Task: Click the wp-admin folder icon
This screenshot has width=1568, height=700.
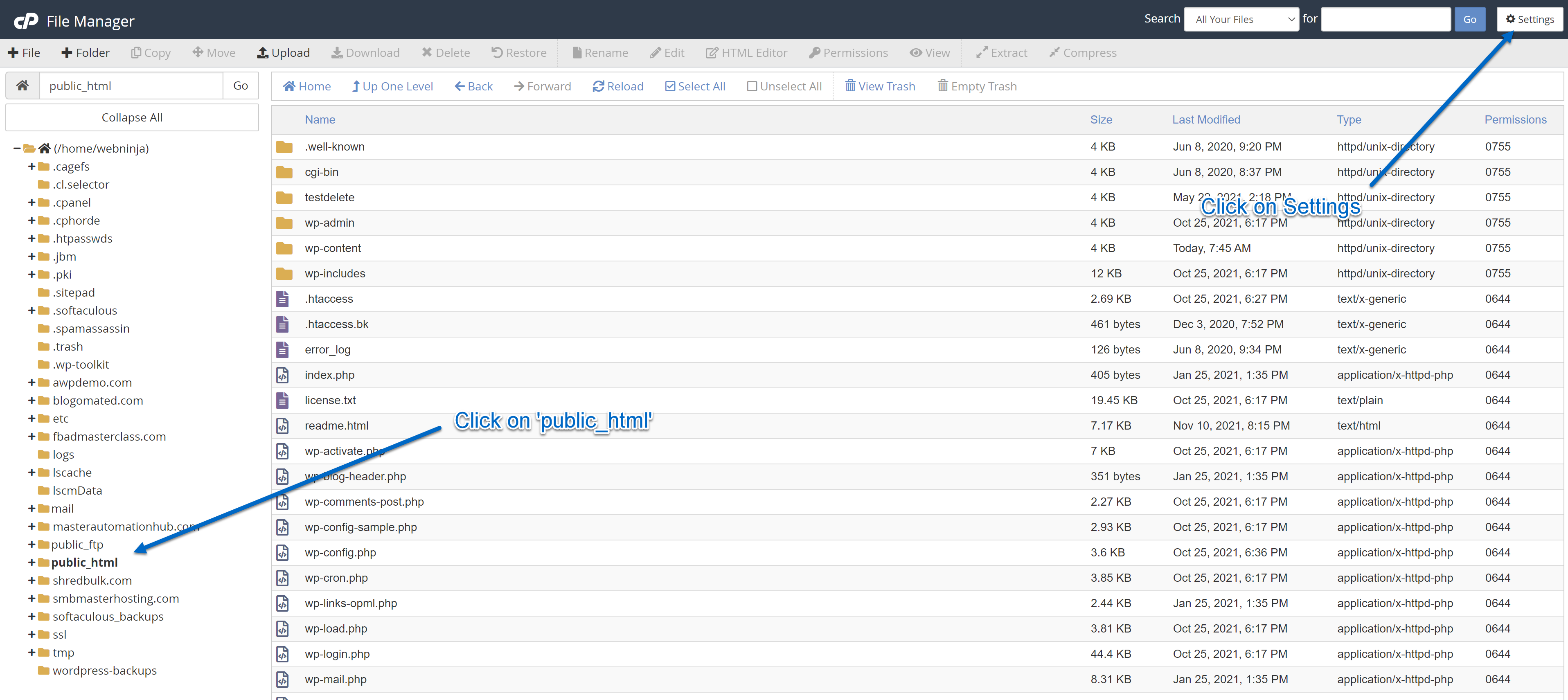Action: [x=284, y=223]
